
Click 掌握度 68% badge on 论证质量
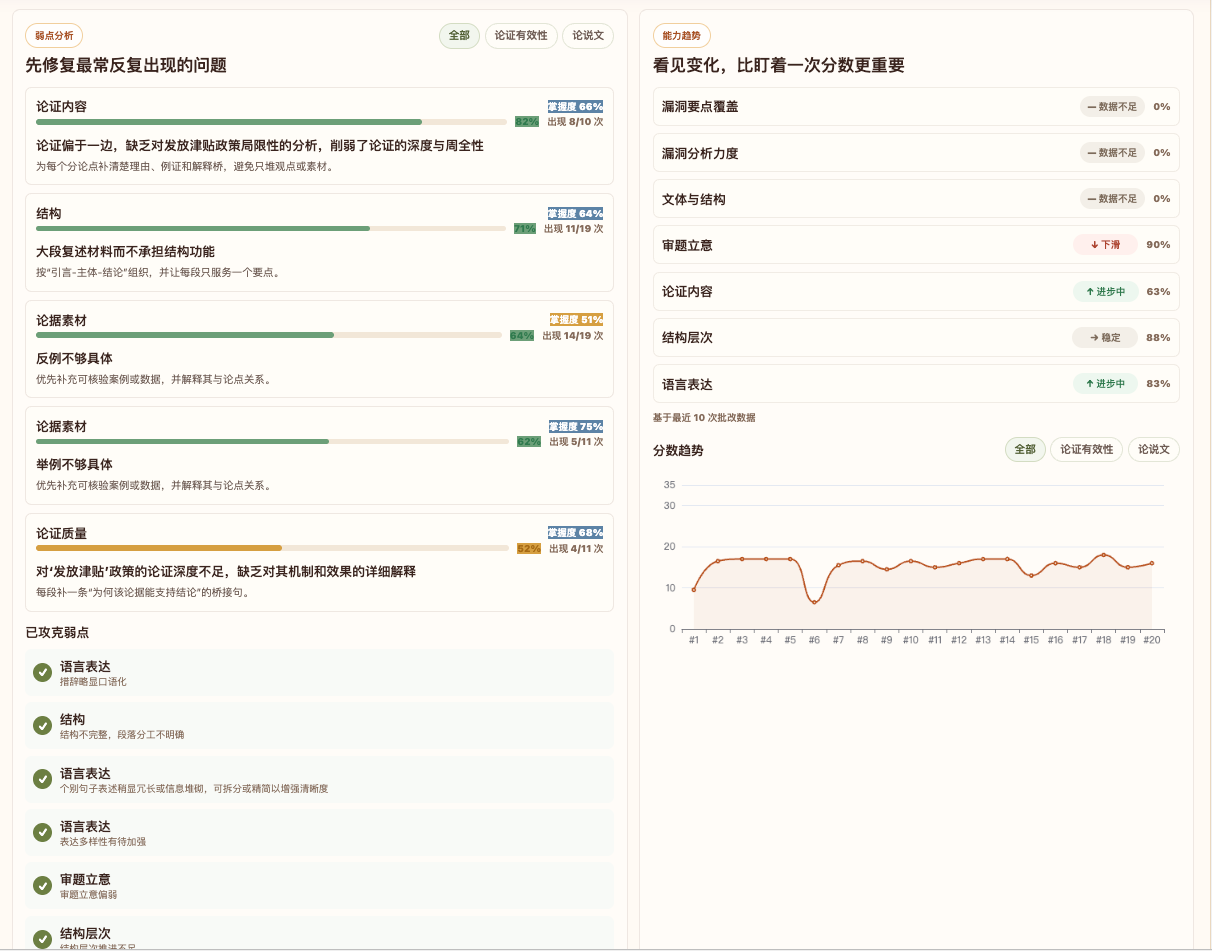click(x=575, y=532)
